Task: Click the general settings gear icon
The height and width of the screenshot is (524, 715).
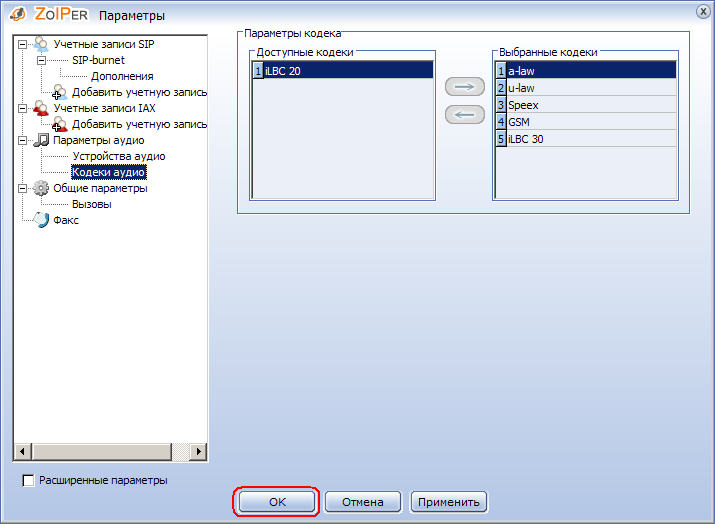Action: [41, 188]
